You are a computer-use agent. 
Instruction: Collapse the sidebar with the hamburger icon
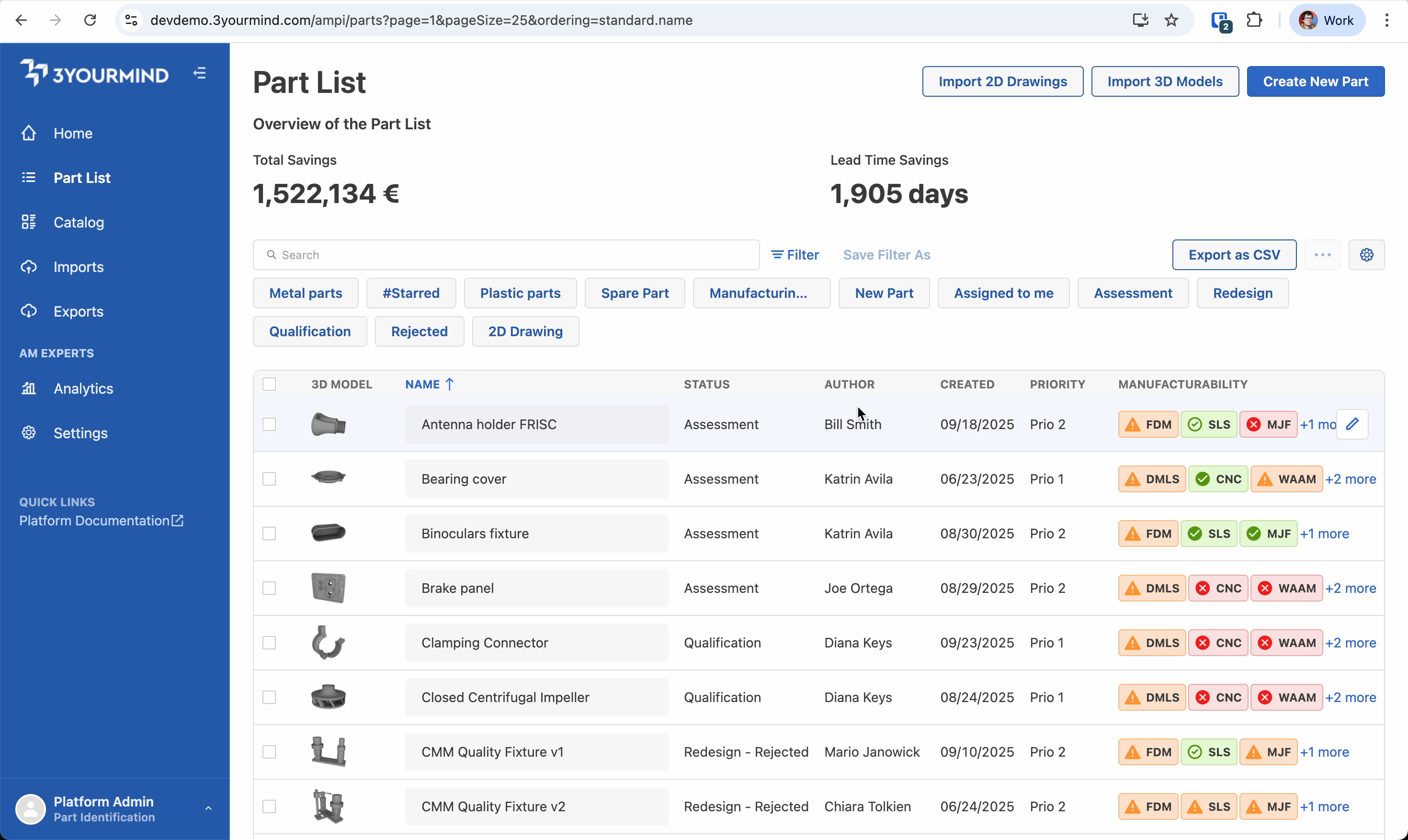[x=199, y=73]
